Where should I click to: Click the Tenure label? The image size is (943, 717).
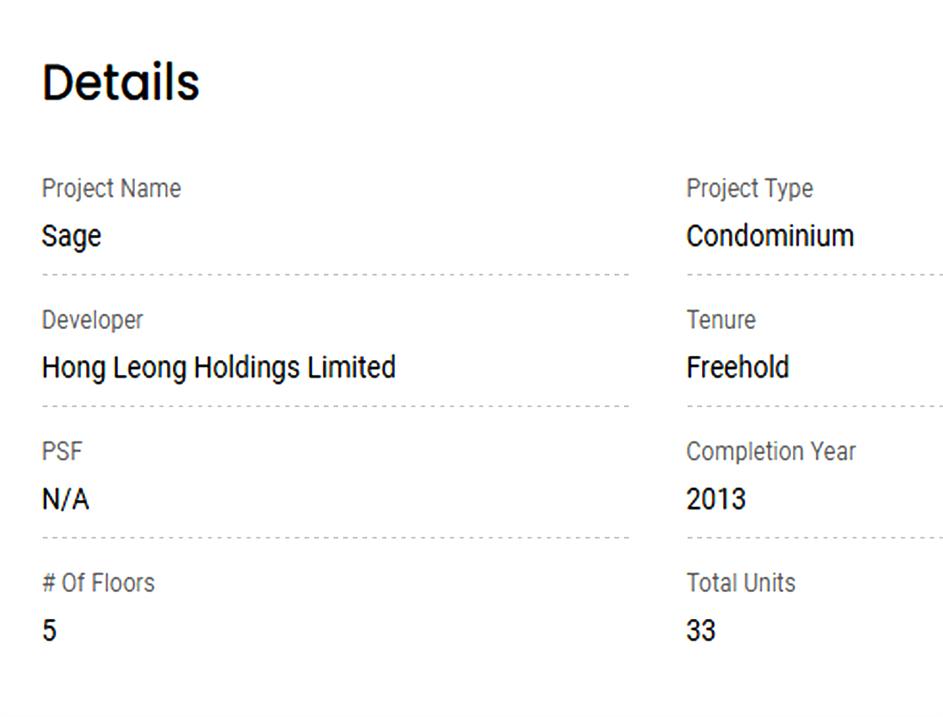point(720,320)
